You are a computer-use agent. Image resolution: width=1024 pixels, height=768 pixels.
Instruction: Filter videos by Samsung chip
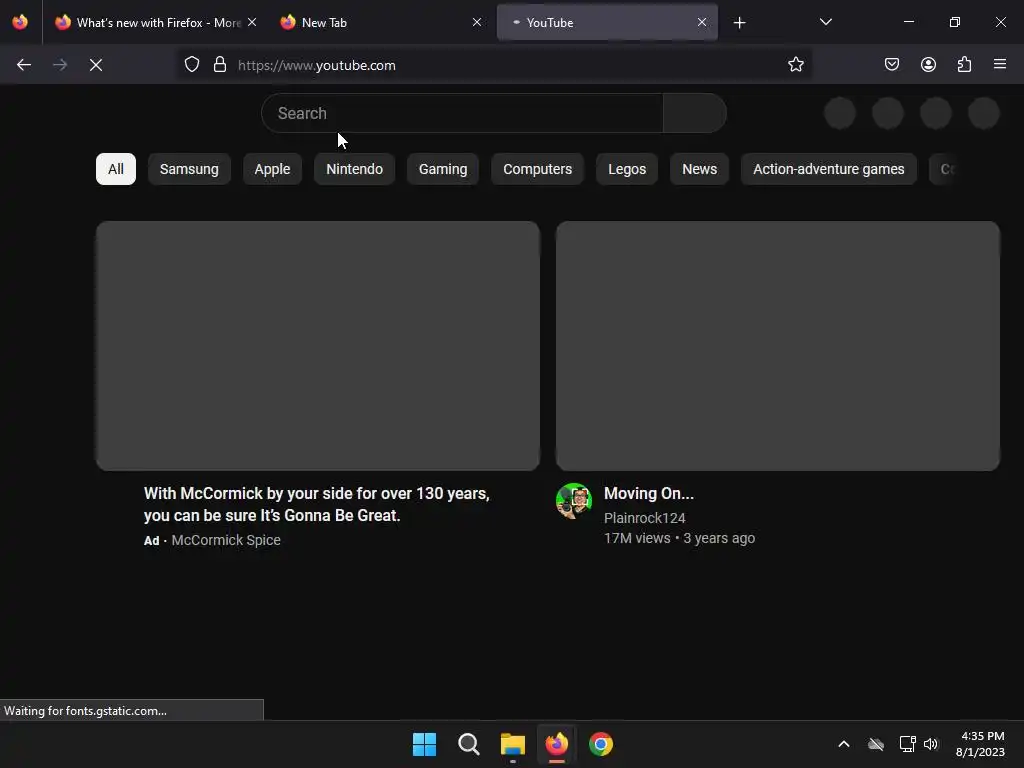point(189,169)
